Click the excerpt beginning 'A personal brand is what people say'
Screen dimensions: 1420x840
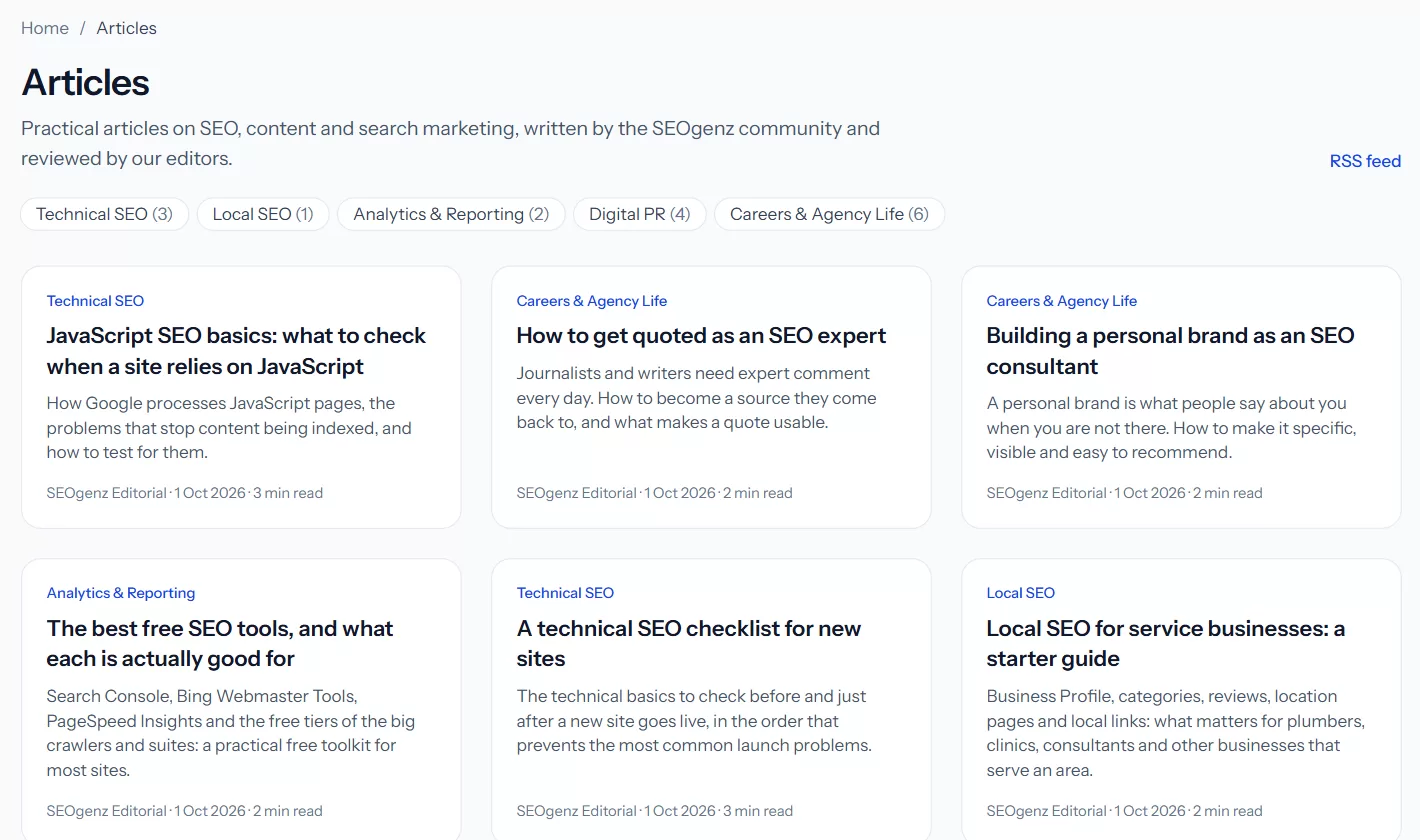click(1171, 428)
